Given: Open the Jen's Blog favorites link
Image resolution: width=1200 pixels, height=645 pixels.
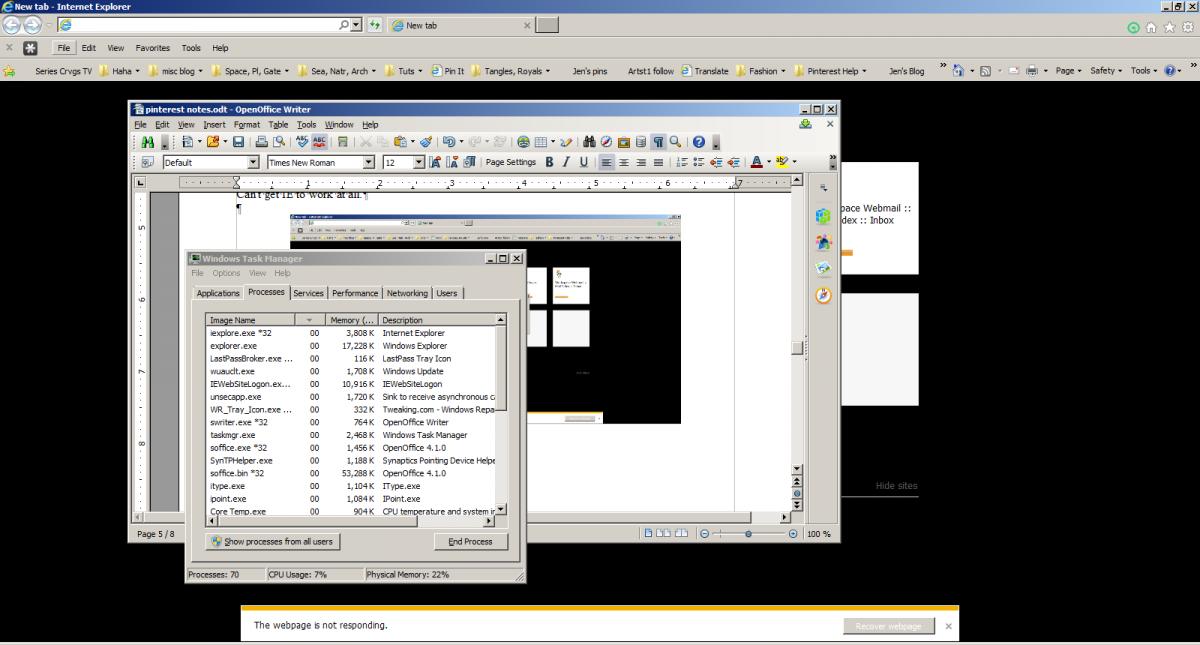Looking at the screenshot, I should 906,71.
